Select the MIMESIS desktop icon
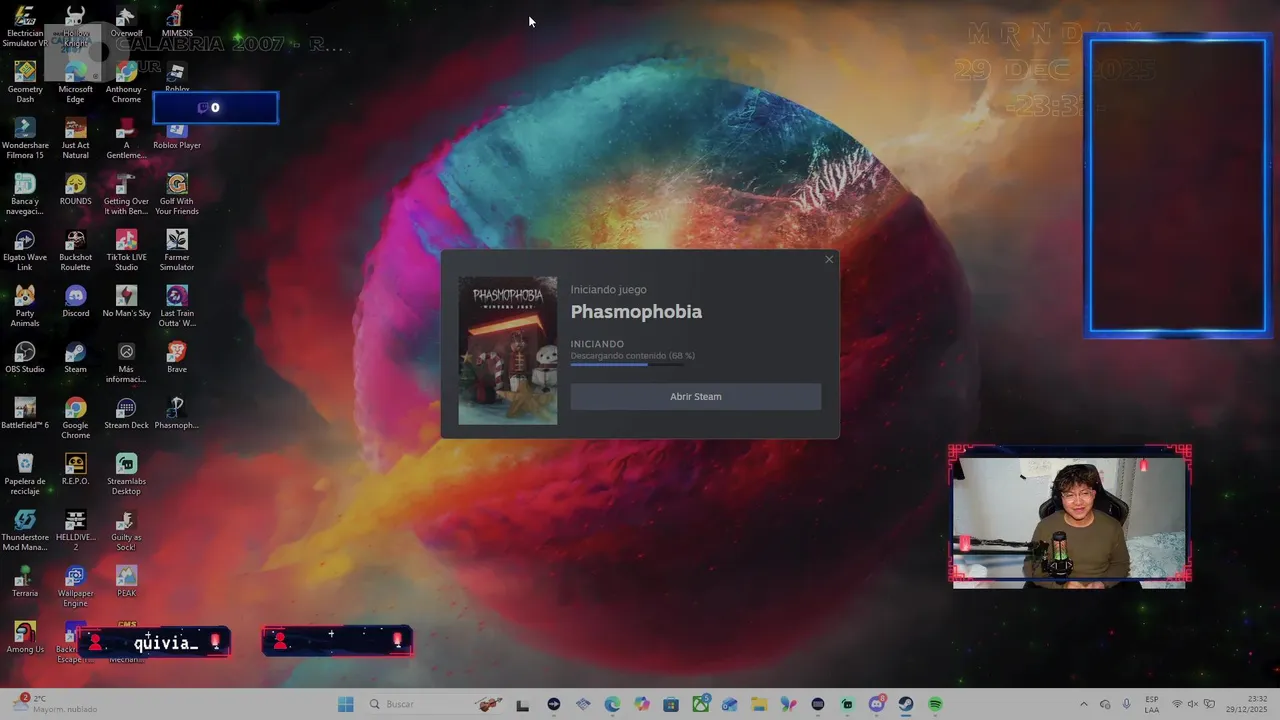This screenshot has width=1280, height=720. point(177,22)
